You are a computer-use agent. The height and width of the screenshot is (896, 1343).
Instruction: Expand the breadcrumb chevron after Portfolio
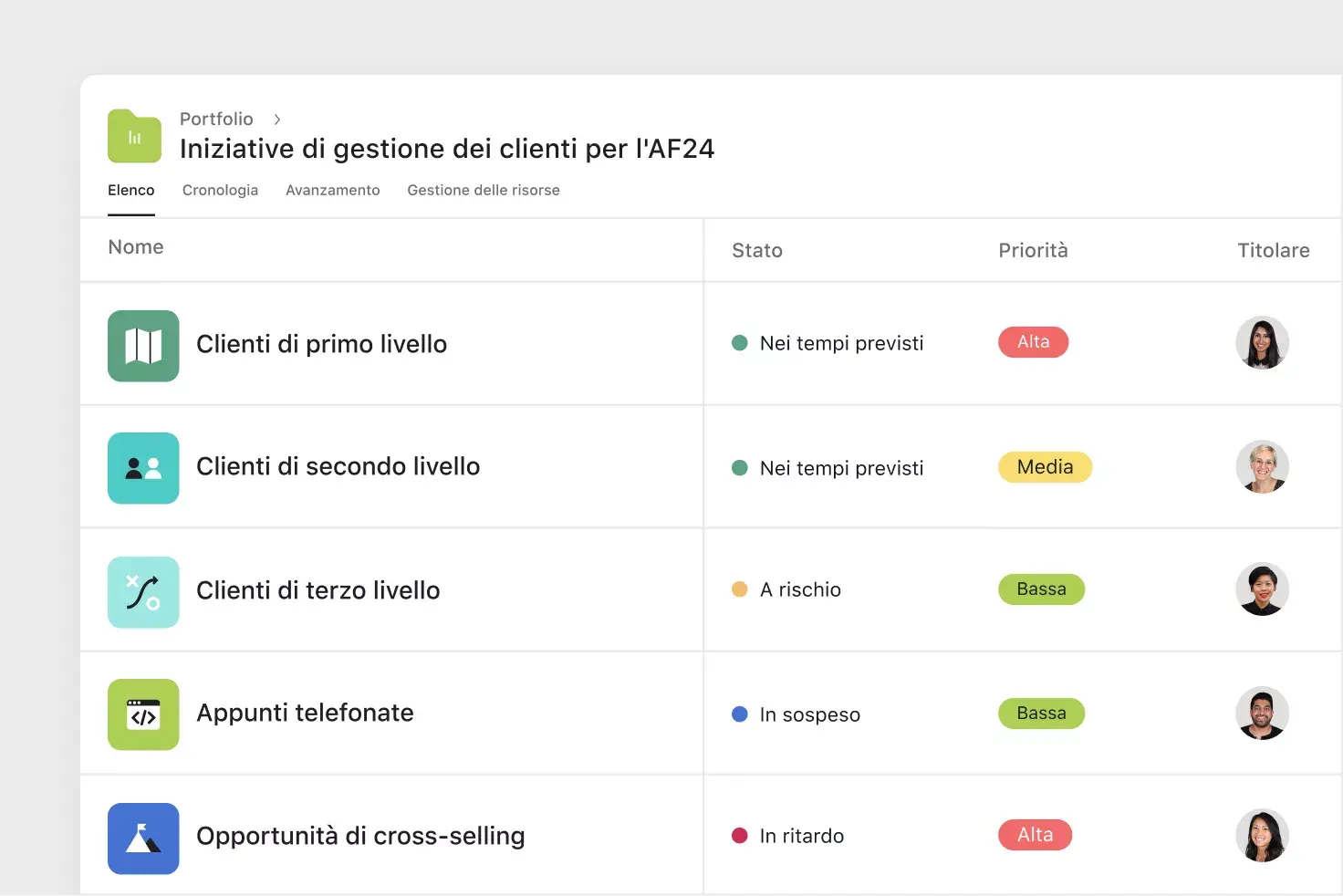point(276,119)
